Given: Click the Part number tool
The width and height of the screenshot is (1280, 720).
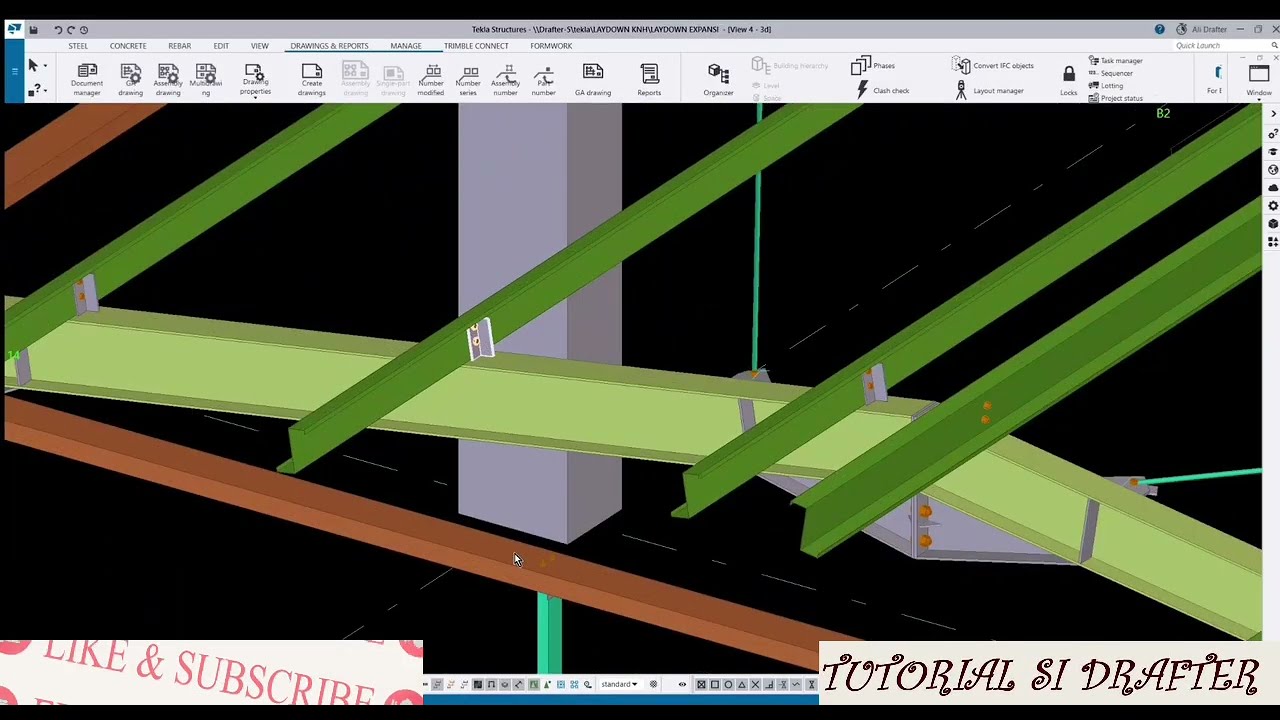Looking at the screenshot, I should click(543, 80).
